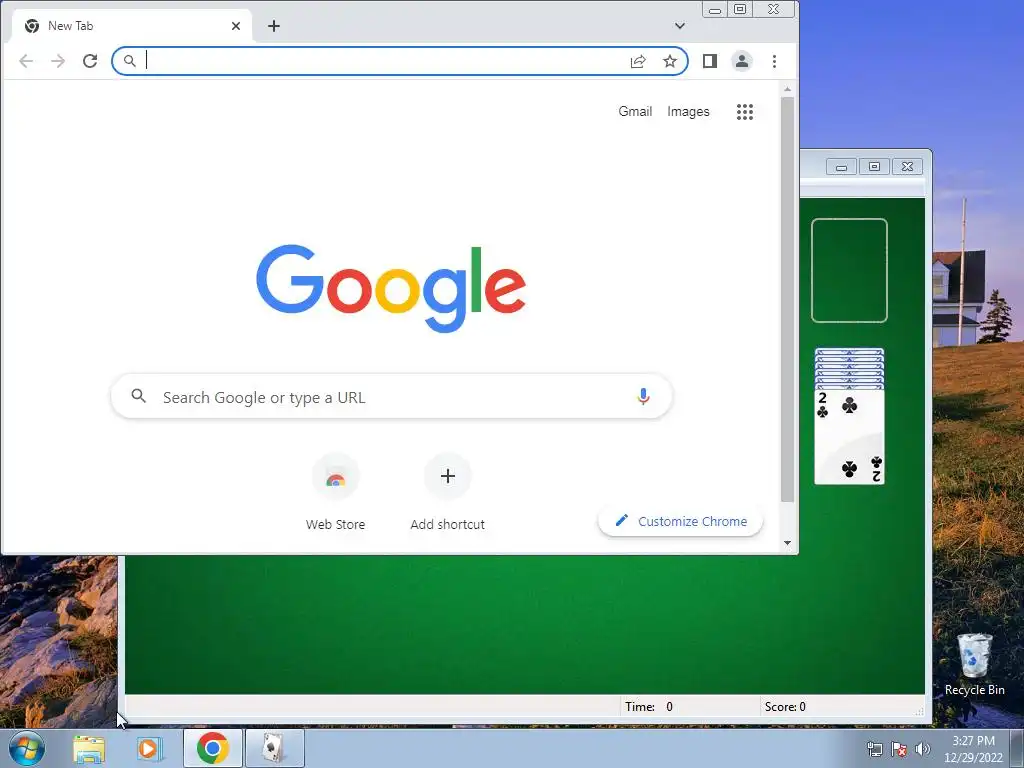Close the New Tab tab

[236, 26]
